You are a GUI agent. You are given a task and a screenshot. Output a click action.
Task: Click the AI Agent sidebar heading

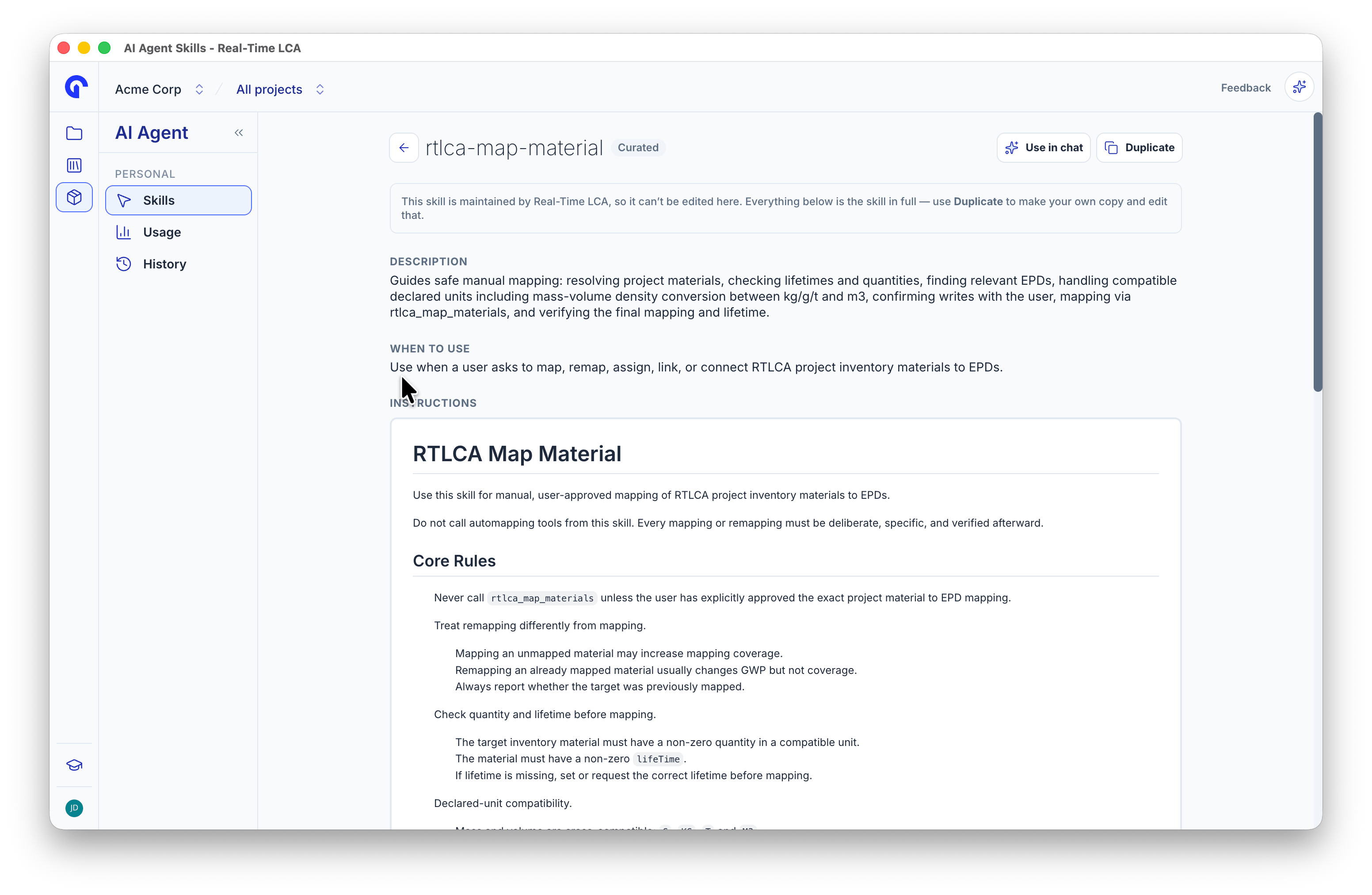point(152,133)
